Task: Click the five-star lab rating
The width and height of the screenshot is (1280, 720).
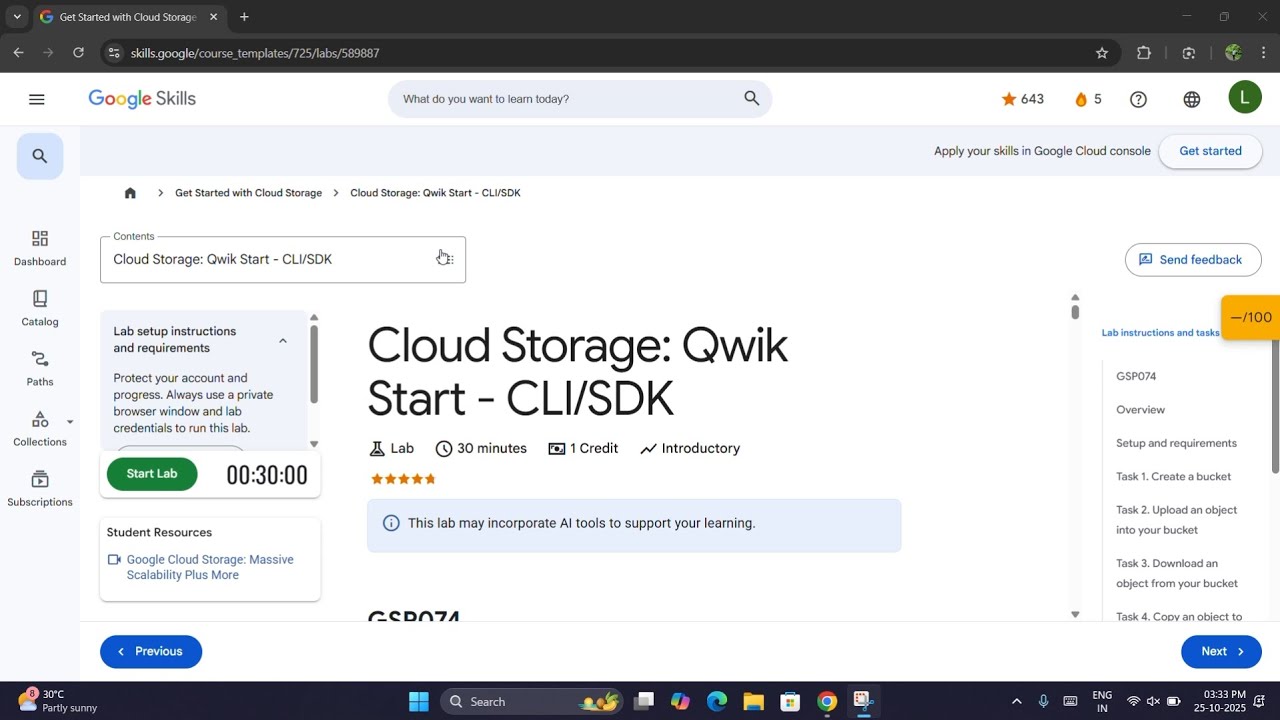Action: (x=403, y=479)
